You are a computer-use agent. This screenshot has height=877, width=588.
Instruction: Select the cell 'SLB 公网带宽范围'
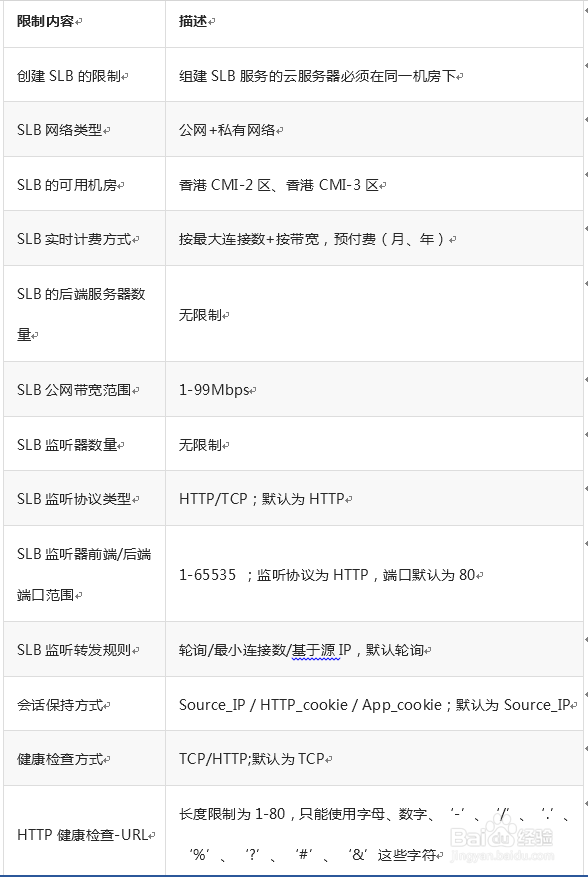(84, 389)
